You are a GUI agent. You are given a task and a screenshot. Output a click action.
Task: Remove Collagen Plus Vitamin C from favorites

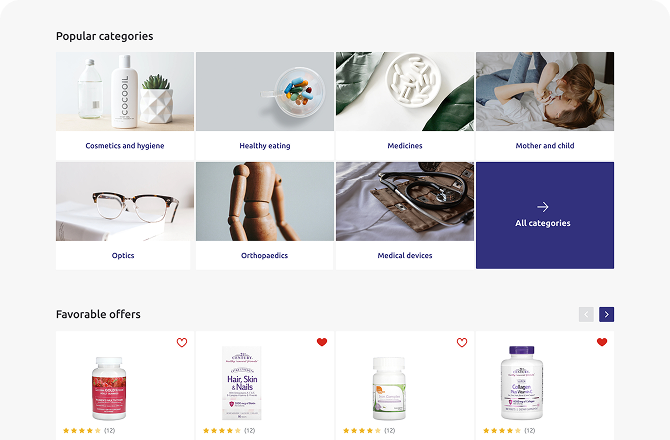coord(602,342)
